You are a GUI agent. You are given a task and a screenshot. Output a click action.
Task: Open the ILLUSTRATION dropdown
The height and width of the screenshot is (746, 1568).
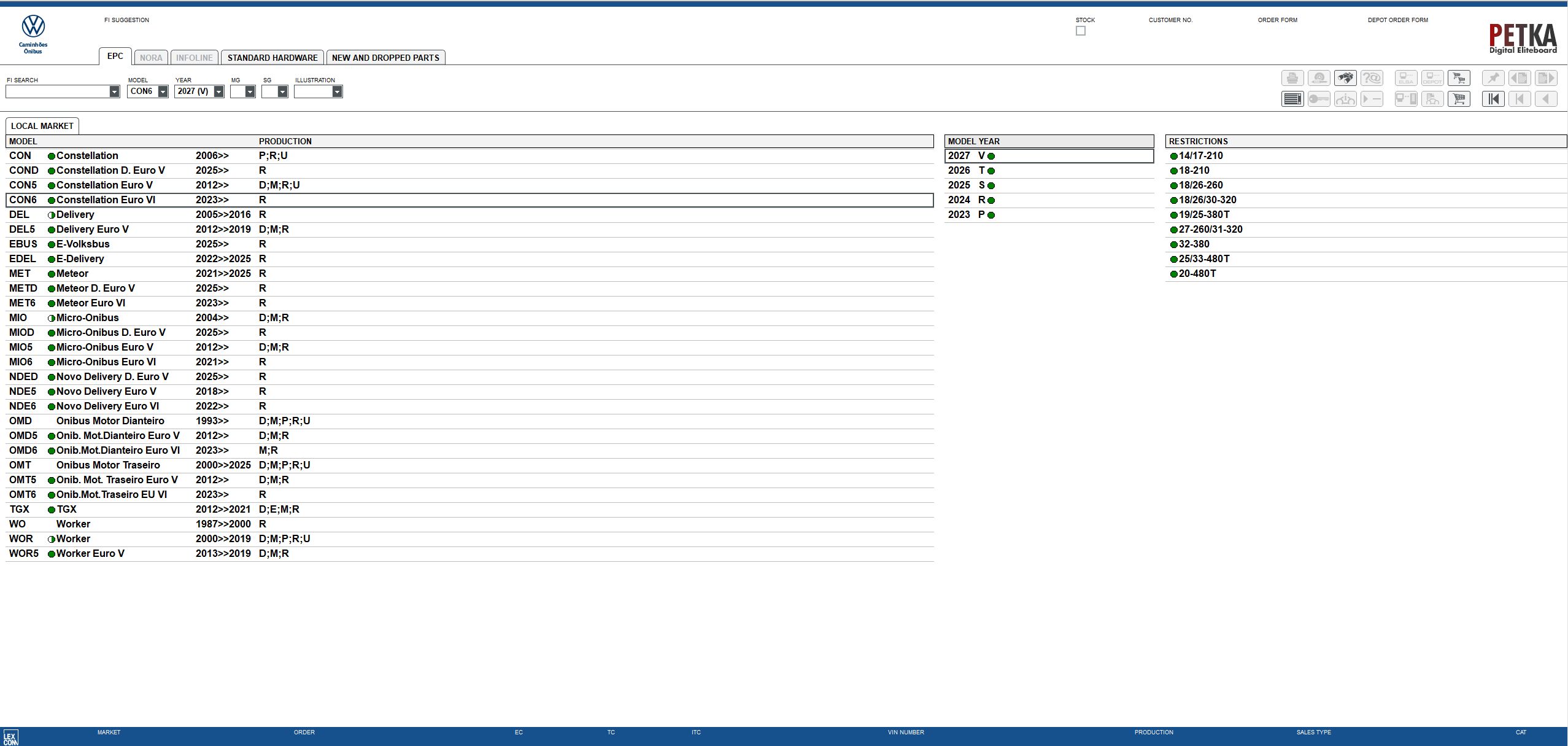[x=337, y=91]
